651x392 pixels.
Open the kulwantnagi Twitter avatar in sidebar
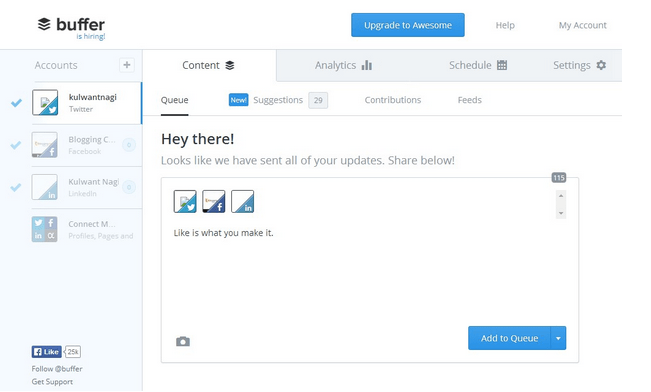[x=45, y=102]
